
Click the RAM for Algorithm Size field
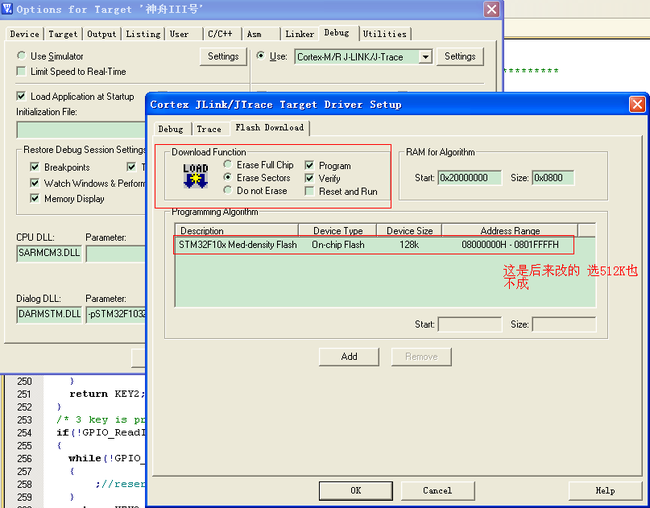[x=553, y=178]
